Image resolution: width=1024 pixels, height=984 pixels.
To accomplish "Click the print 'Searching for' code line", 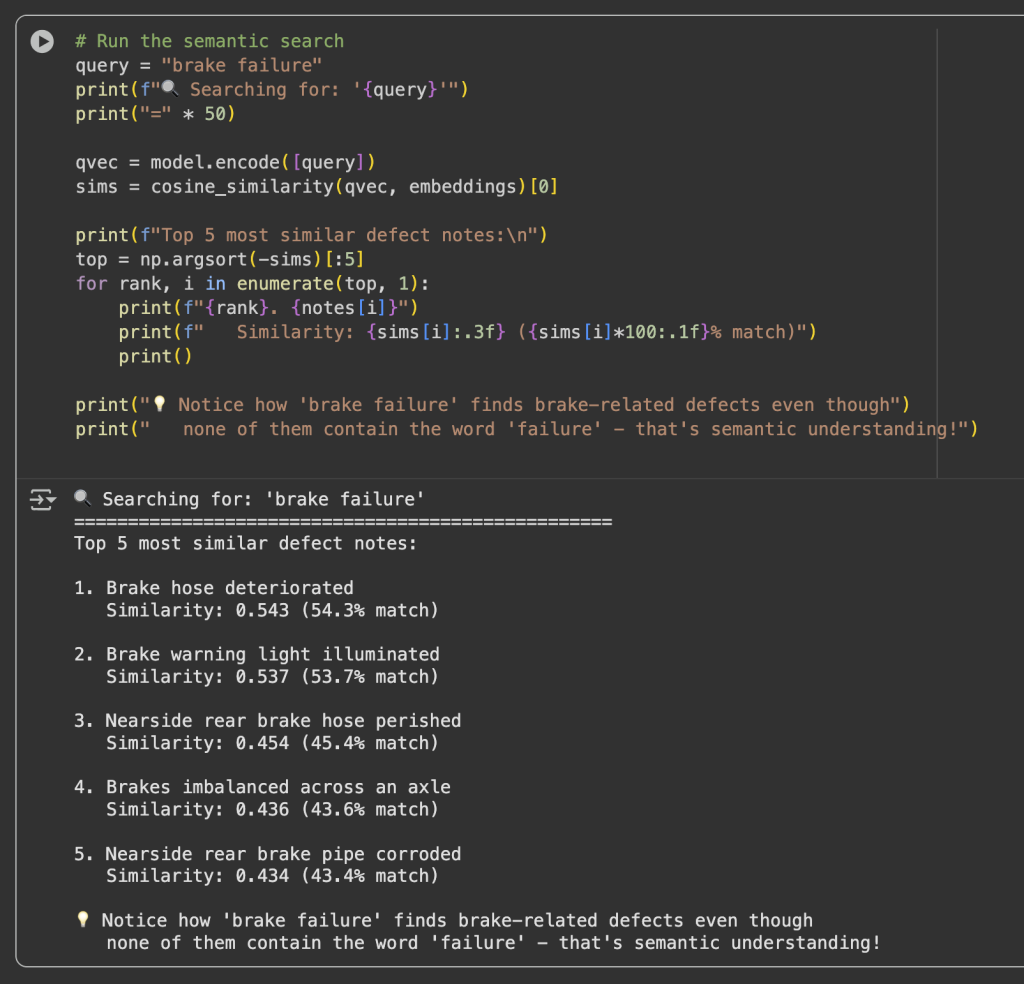I will click(272, 89).
